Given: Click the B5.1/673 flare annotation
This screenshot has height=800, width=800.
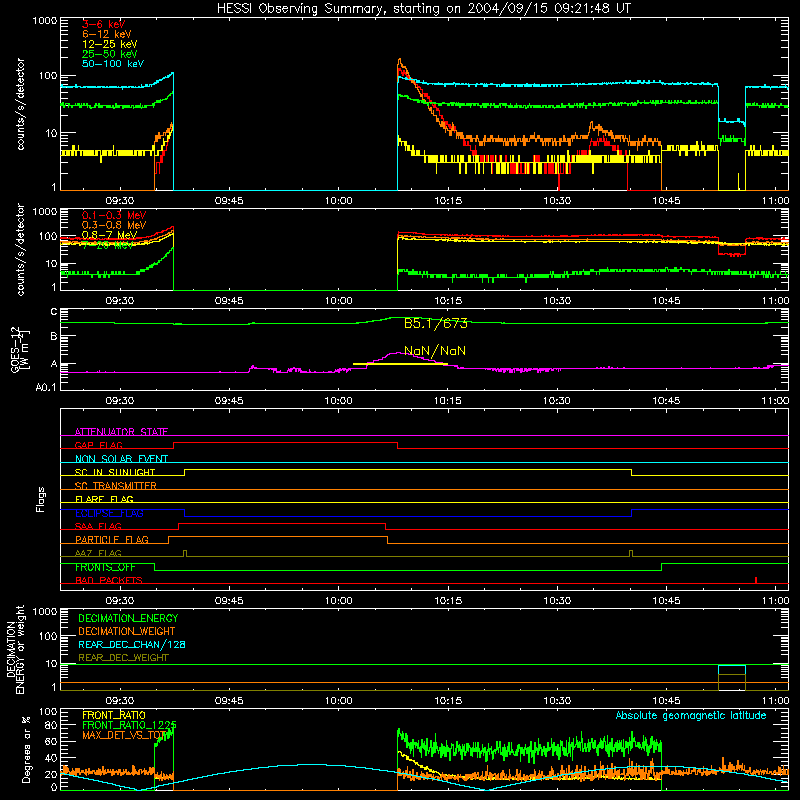Looking at the screenshot, I should click(x=436, y=323).
